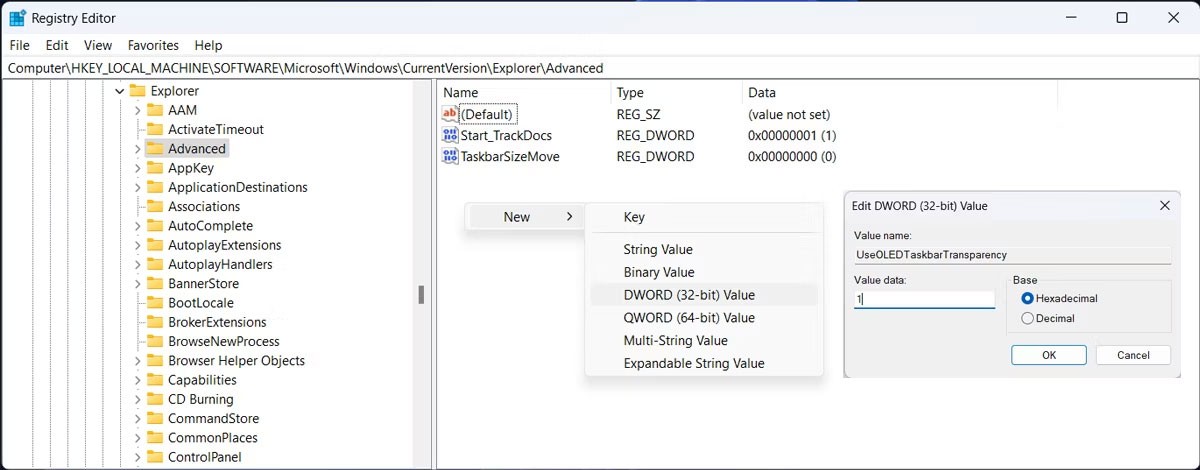This screenshot has width=1200, height=470.
Task: Click the (Default) string value icon
Action: click(x=449, y=114)
